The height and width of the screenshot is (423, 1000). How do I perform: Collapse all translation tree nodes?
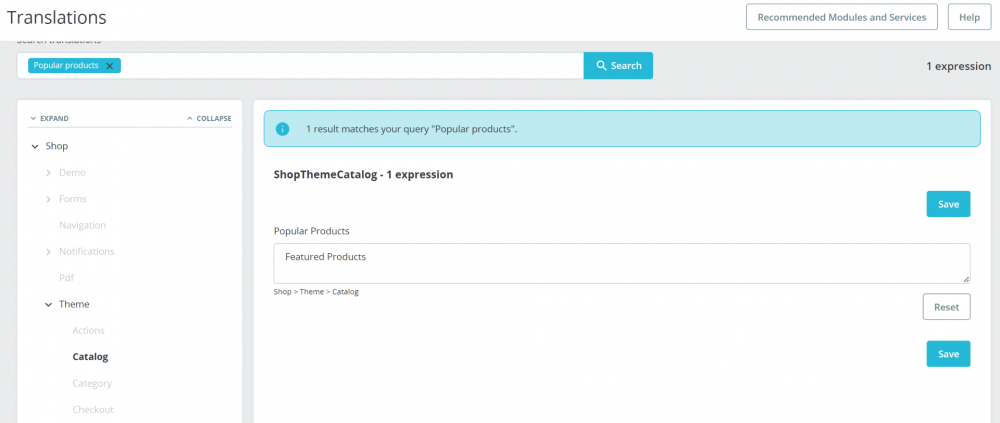point(208,118)
